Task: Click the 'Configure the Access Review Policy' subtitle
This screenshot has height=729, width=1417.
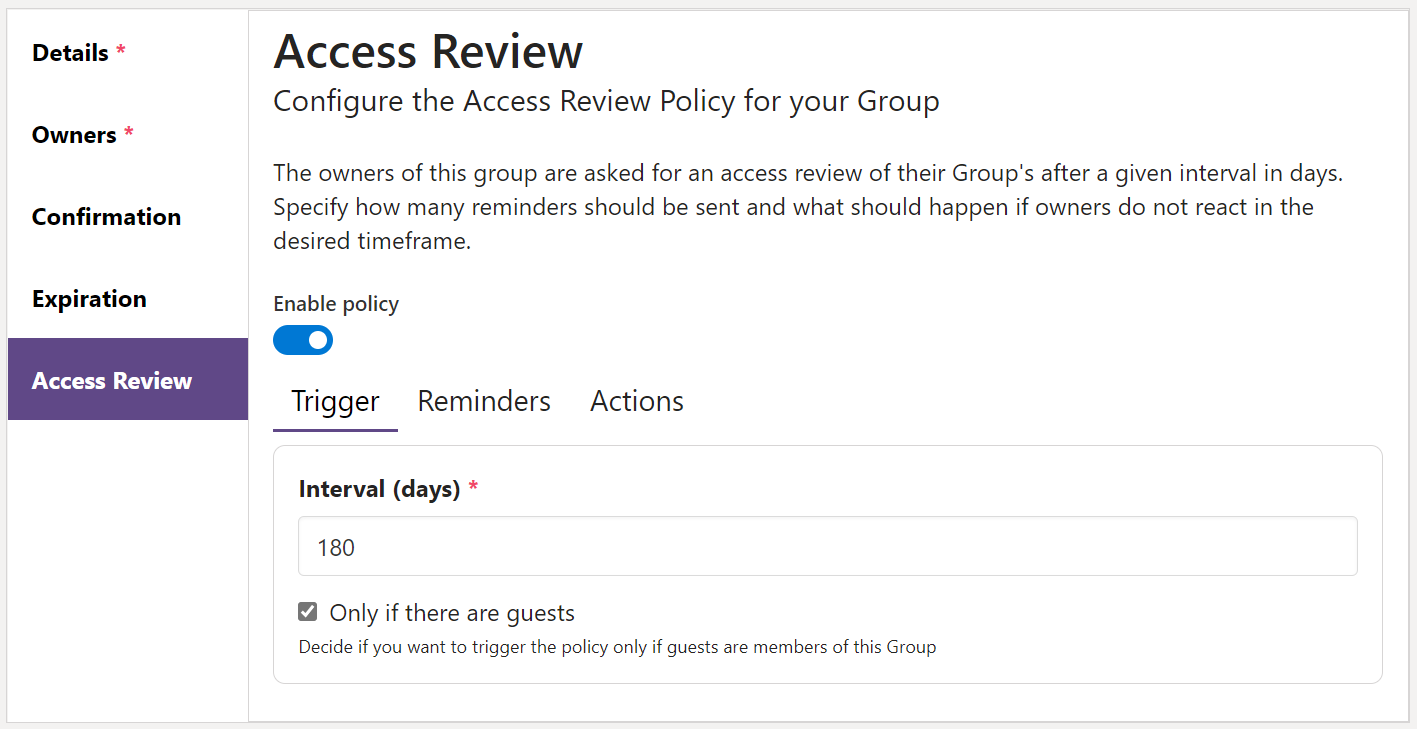Action: [x=606, y=101]
